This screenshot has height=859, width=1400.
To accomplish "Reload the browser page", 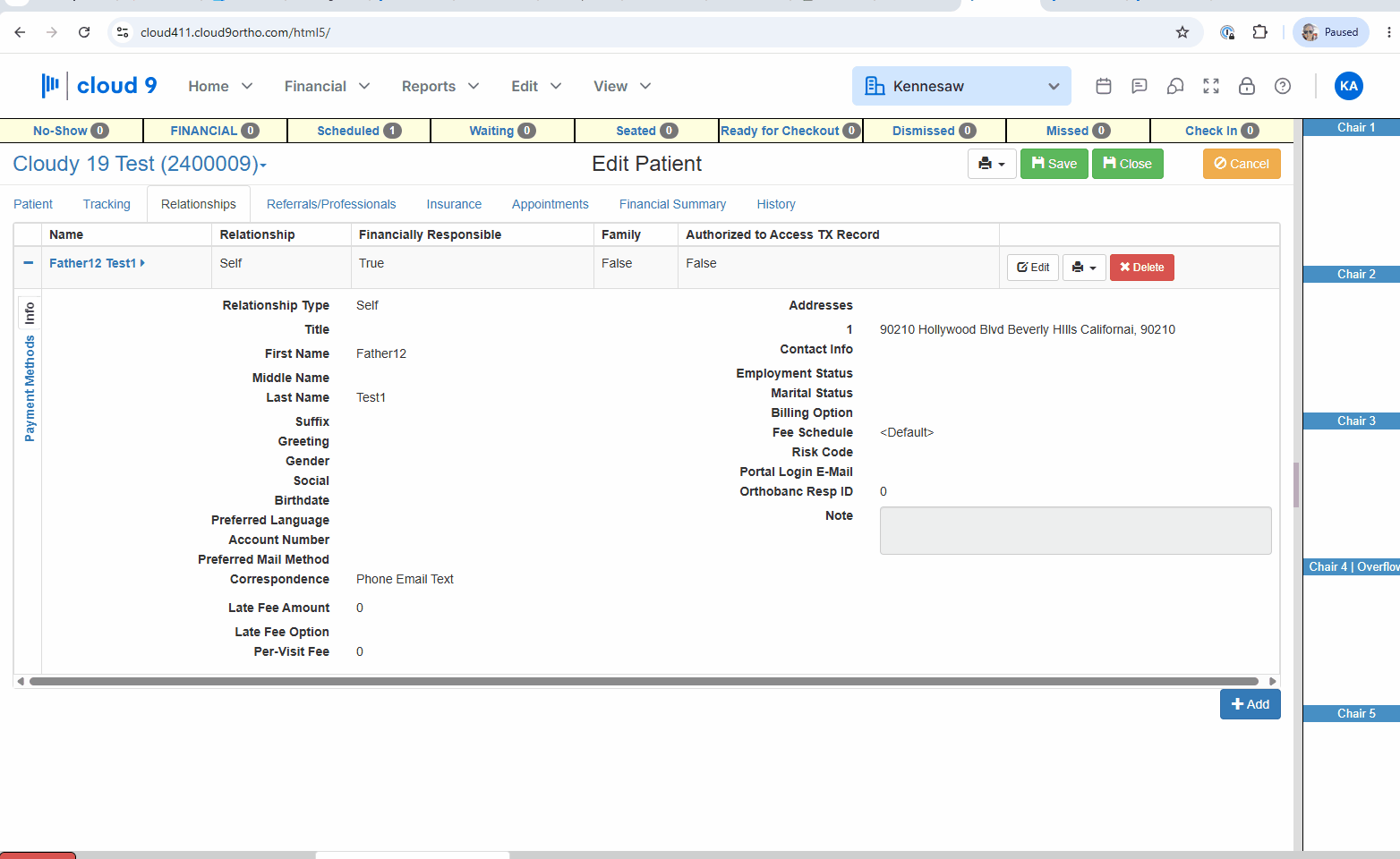I will (x=84, y=32).
